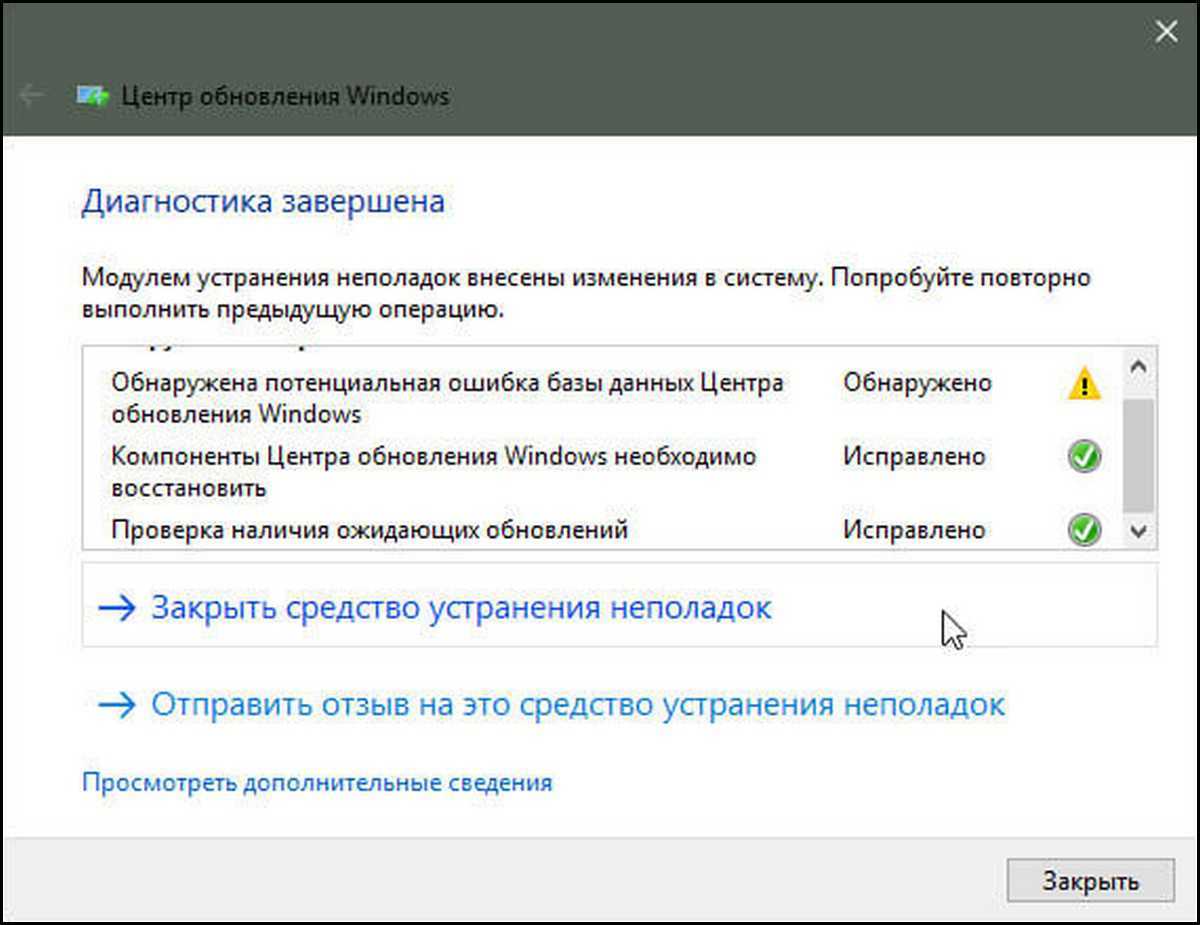This screenshot has height=925, width=1200.
Task: Click the 'Диагностика завершена' heading
Action: (x=262, y=201)
